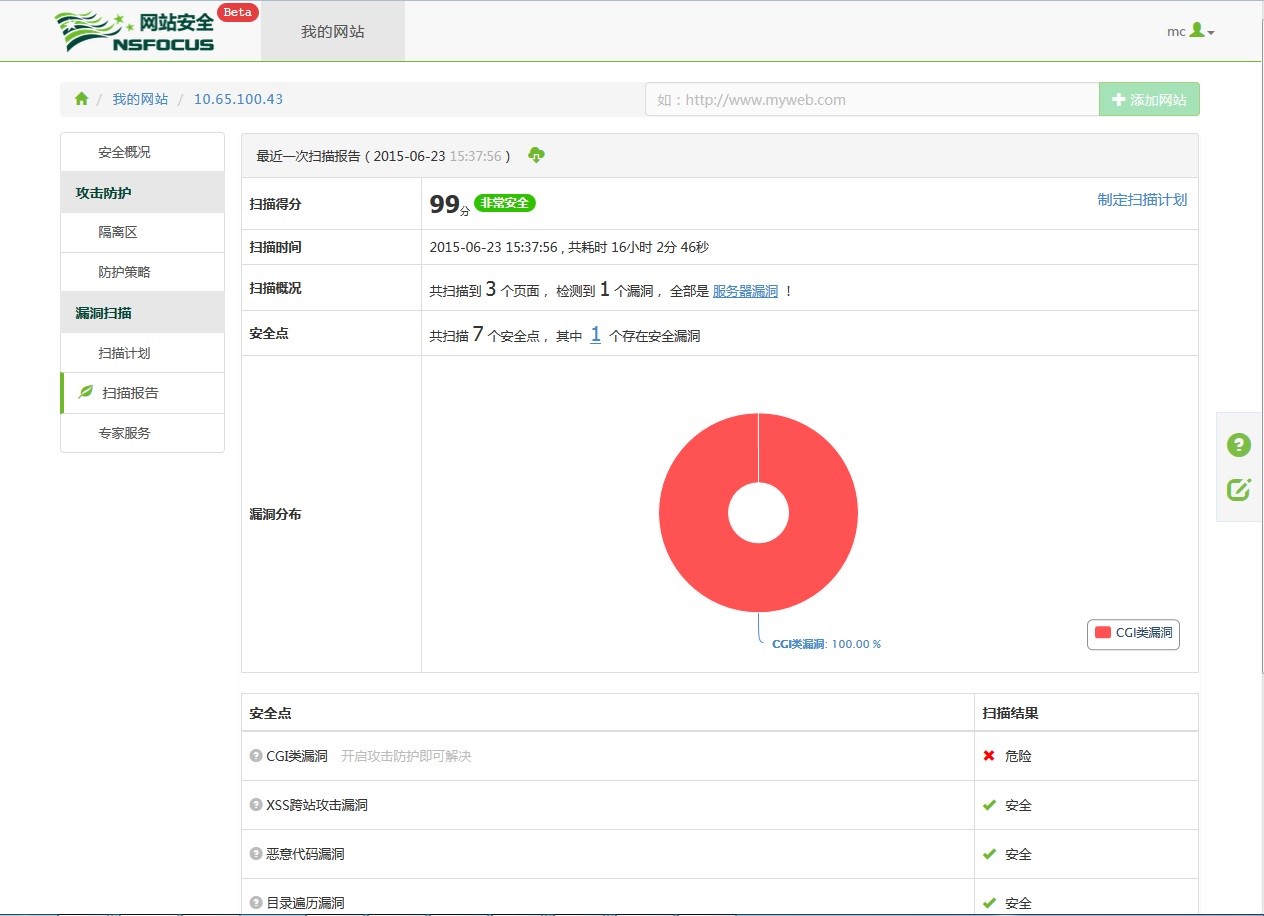Click the feedback edit icon
This screenshot has height=916, width=1264.
click(x=1239, y=489)
